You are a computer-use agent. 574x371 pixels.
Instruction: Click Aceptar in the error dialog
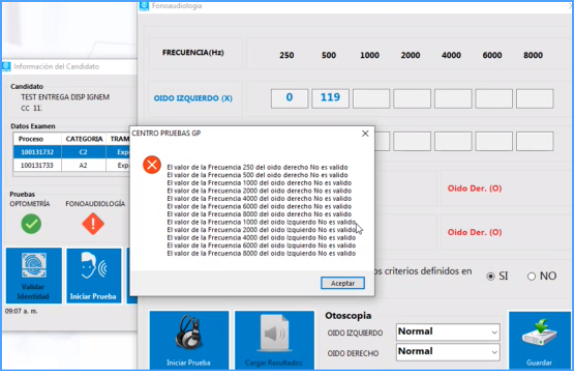(x=343, y=283)
